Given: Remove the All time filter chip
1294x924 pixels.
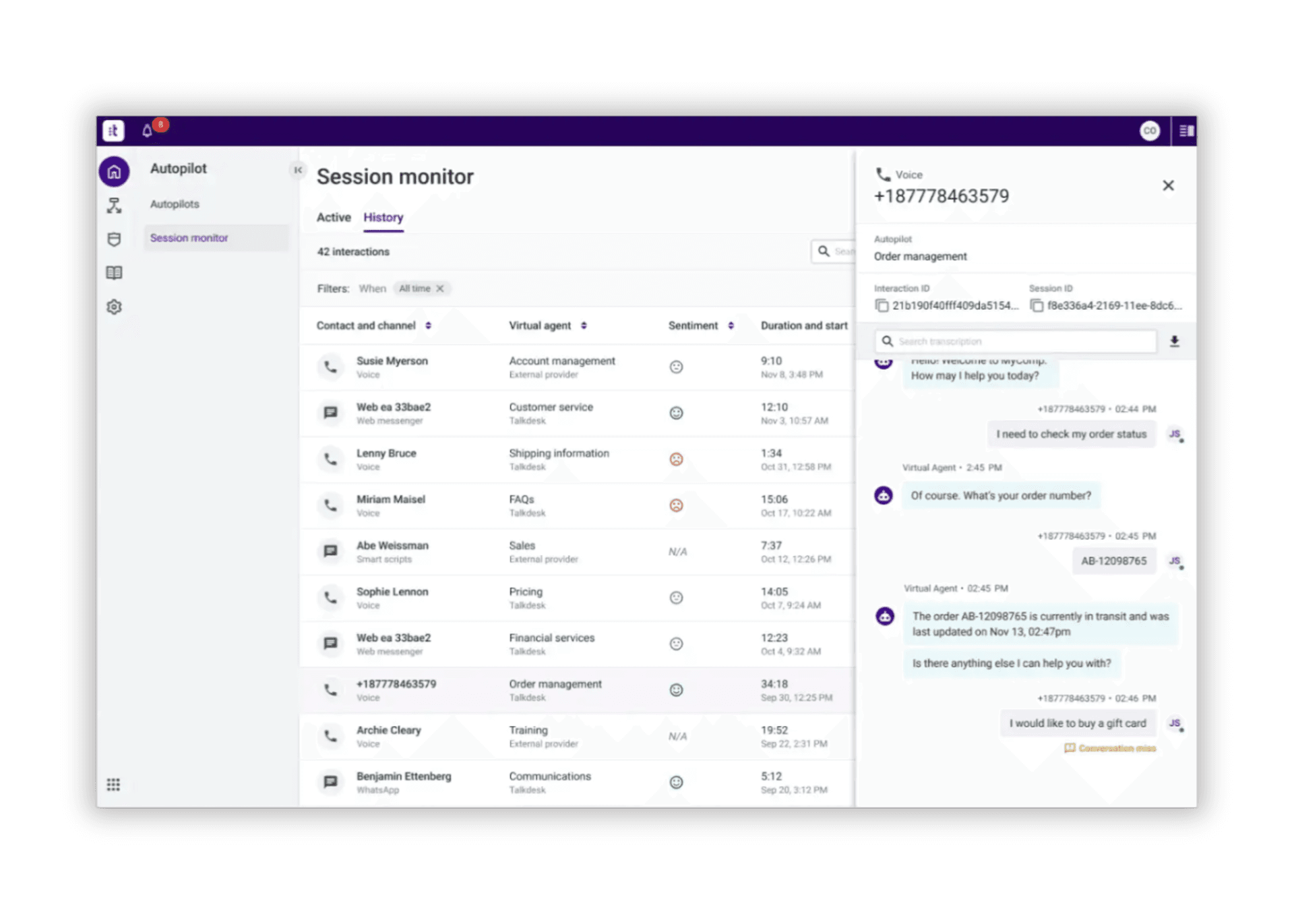Looking at the screenshot, I should 440,288.
